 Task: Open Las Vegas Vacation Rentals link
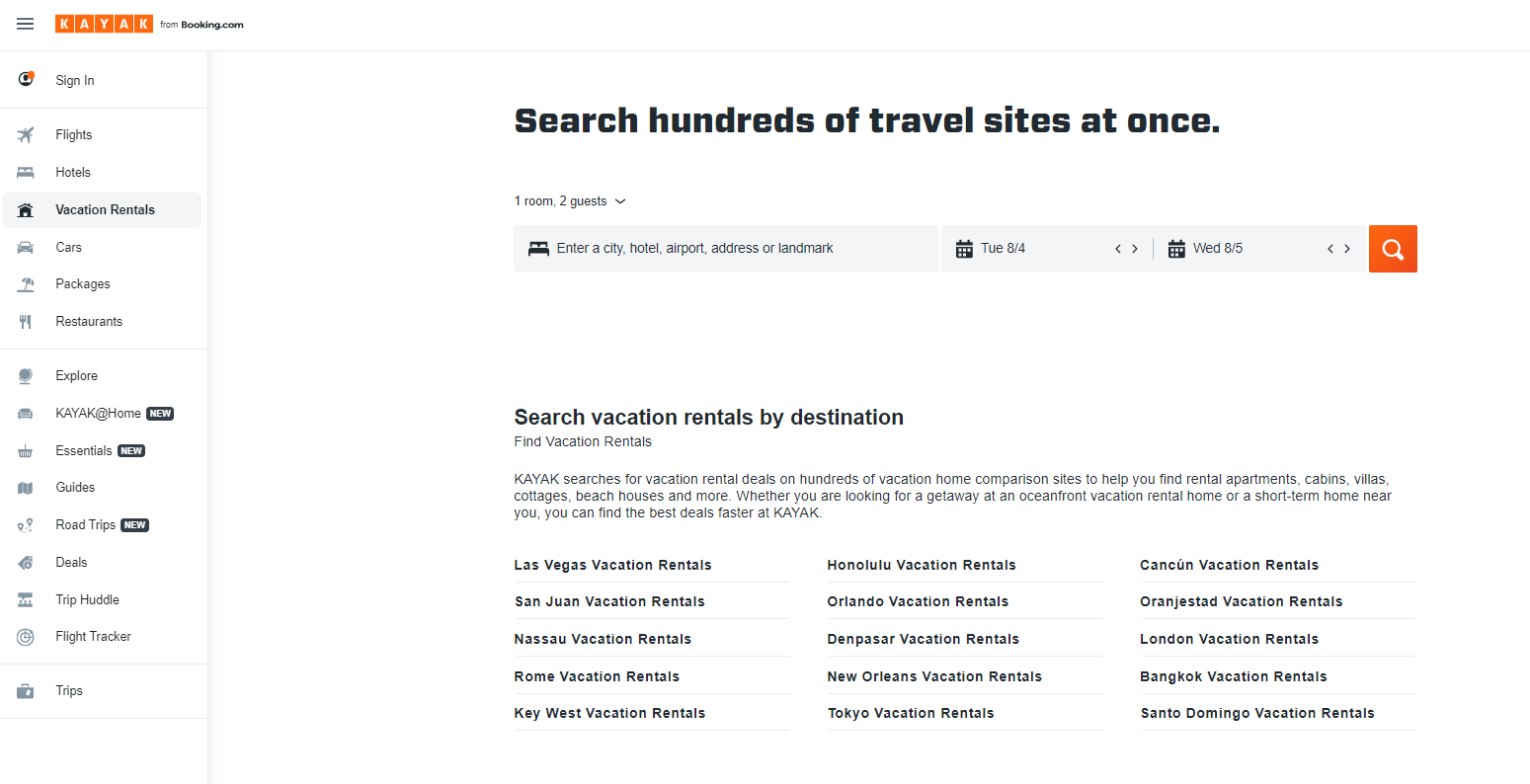612,565
